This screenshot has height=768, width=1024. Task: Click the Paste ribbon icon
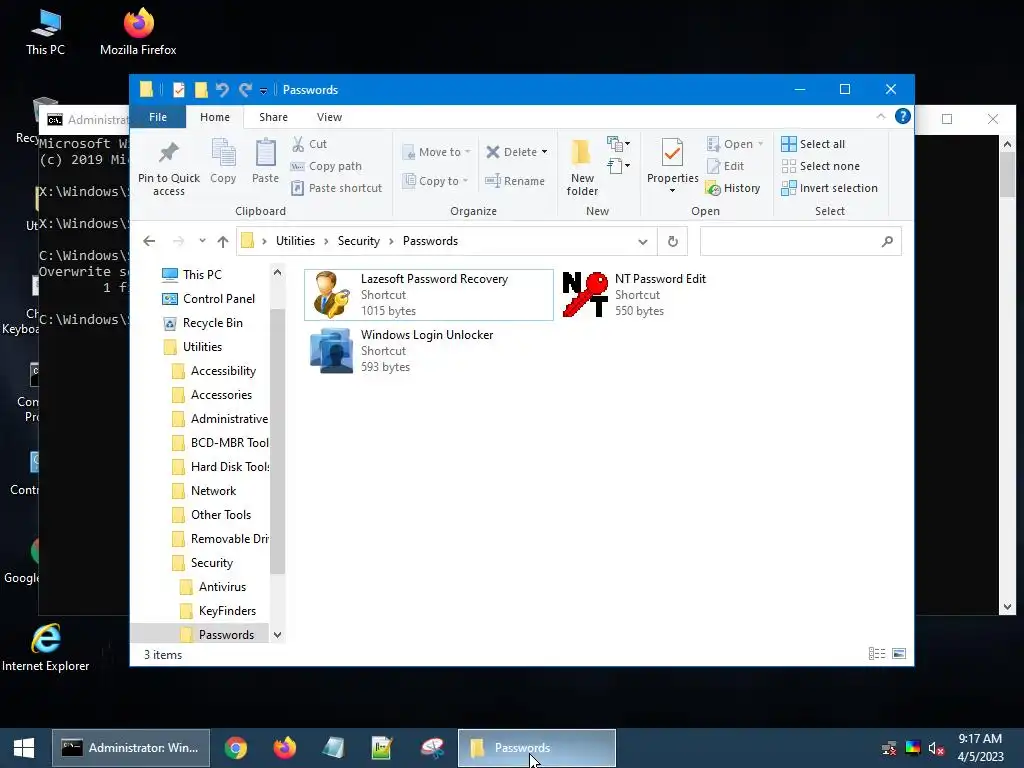(265, 153)
